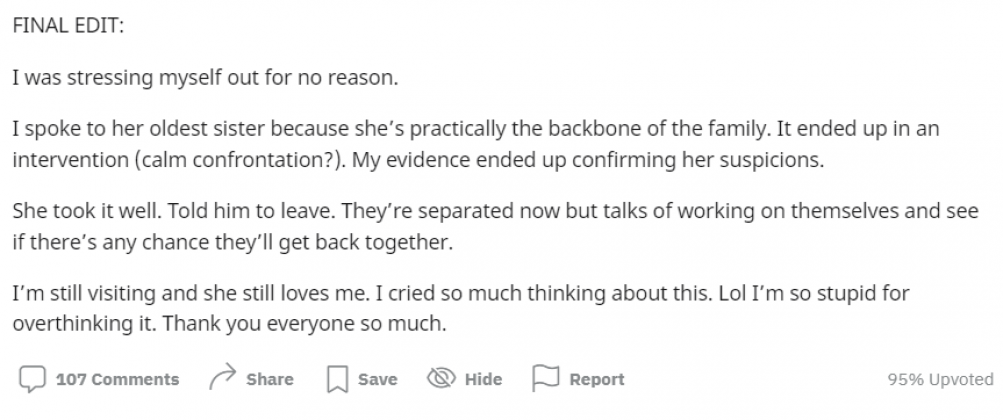This screenshot has height=420, width=1003.
Task: Click the paragraph beginning I spoke to her oldest sister
Action: [476, 144]
